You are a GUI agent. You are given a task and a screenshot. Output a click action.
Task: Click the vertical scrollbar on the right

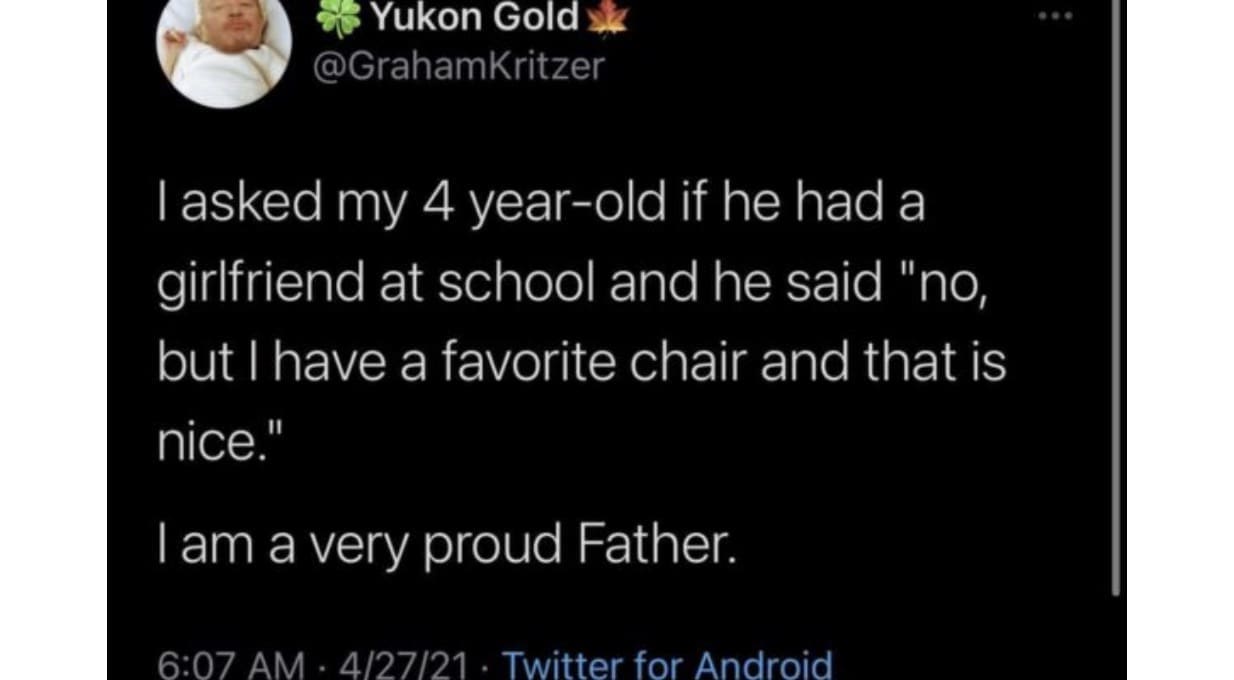point(1116,300)
